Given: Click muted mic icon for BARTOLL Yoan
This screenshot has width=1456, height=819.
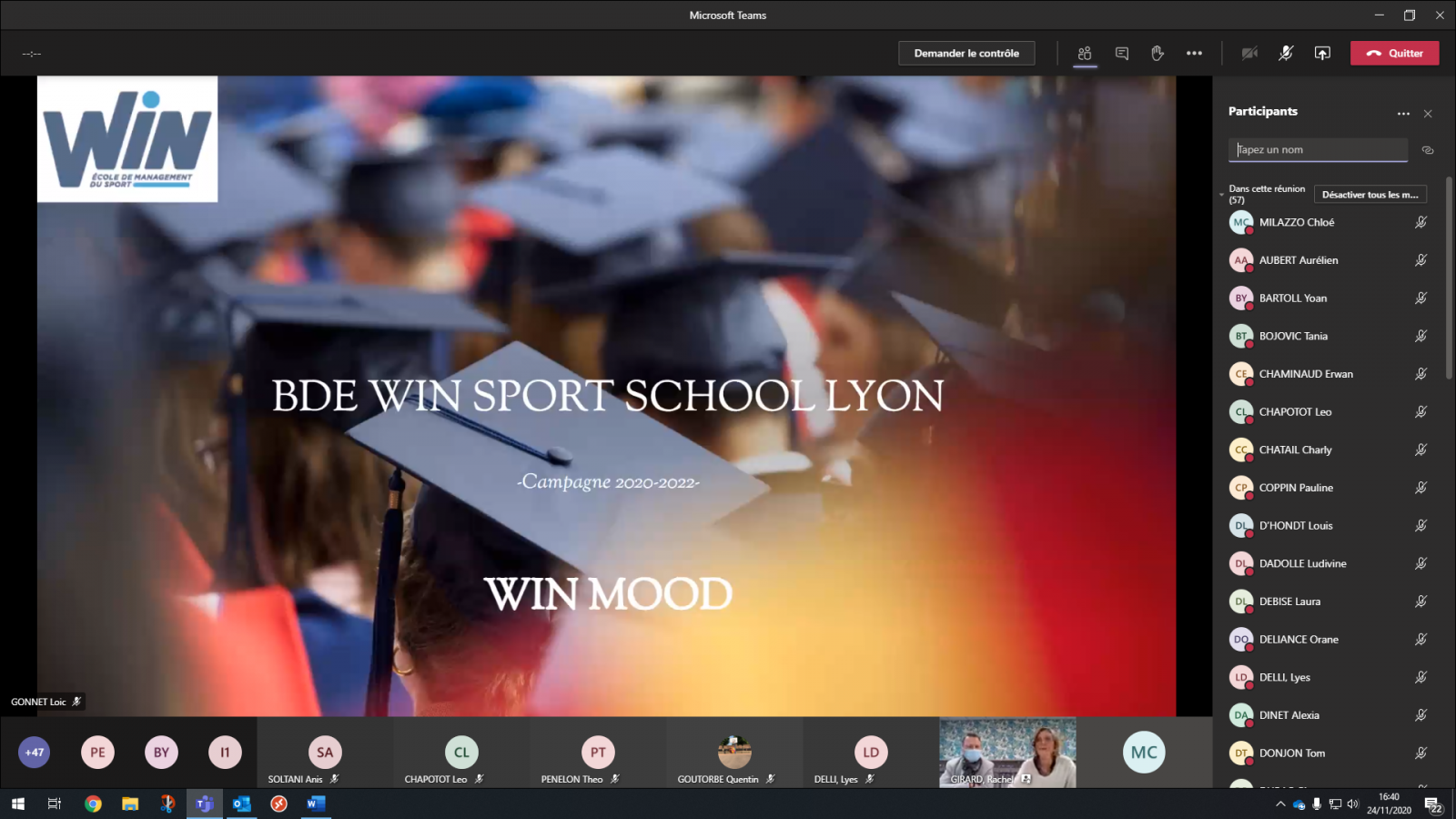Looking at the screenshot, I should [x=1421, y=298].
